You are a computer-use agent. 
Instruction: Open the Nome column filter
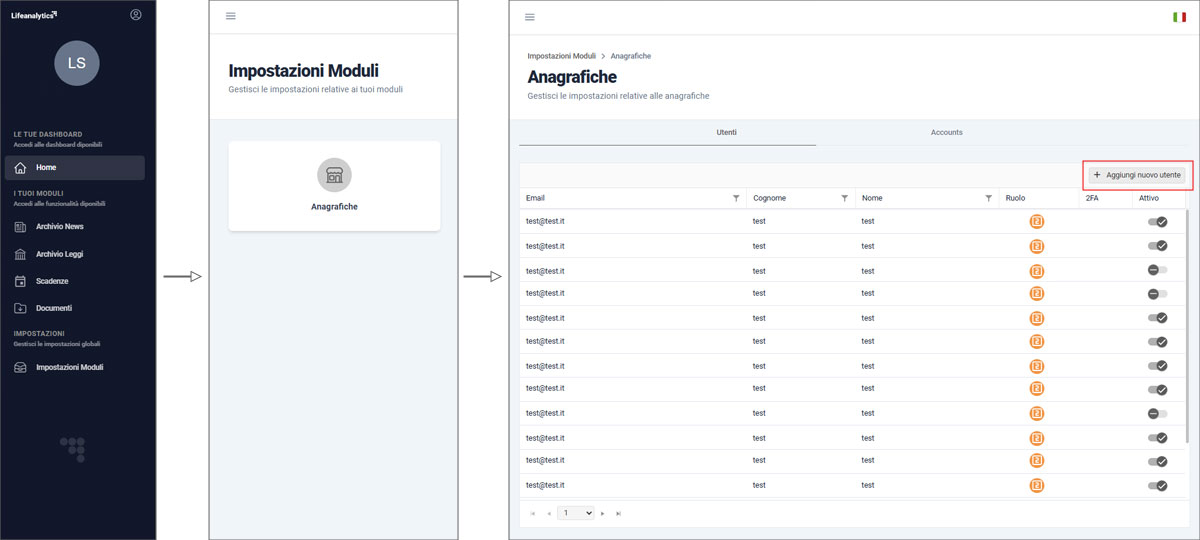[989, 198]
